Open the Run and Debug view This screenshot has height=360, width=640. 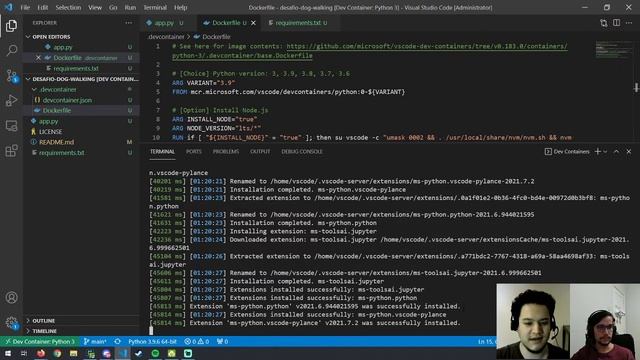pyautogui.click(x=11, y=100)
